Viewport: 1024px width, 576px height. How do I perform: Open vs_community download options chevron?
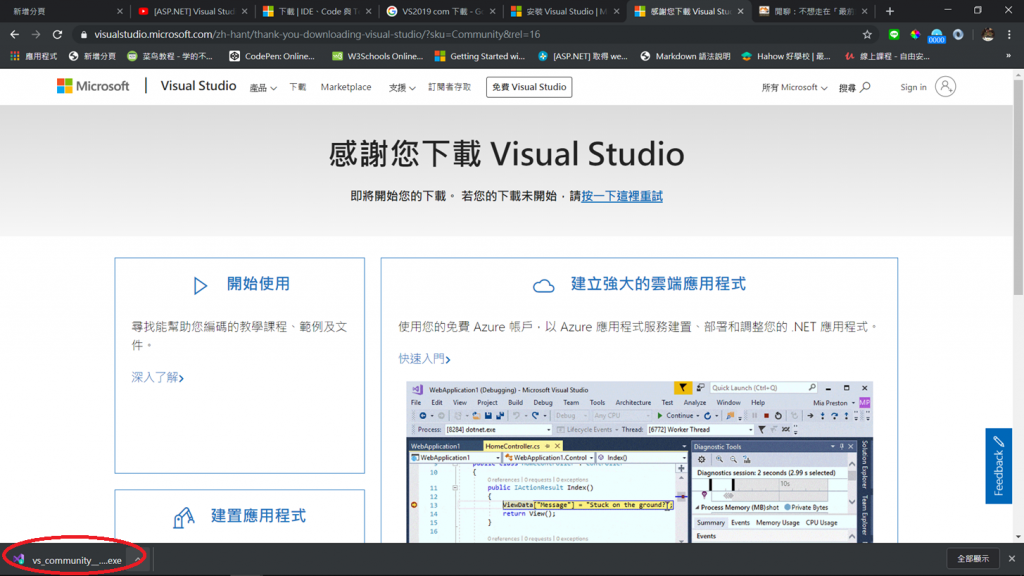click(x=138, y=560)
